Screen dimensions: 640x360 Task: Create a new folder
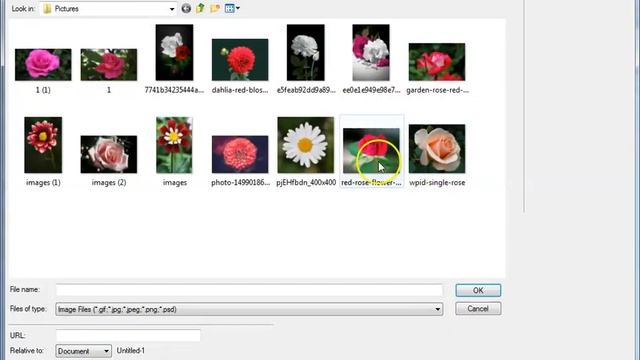coord(215,9)
